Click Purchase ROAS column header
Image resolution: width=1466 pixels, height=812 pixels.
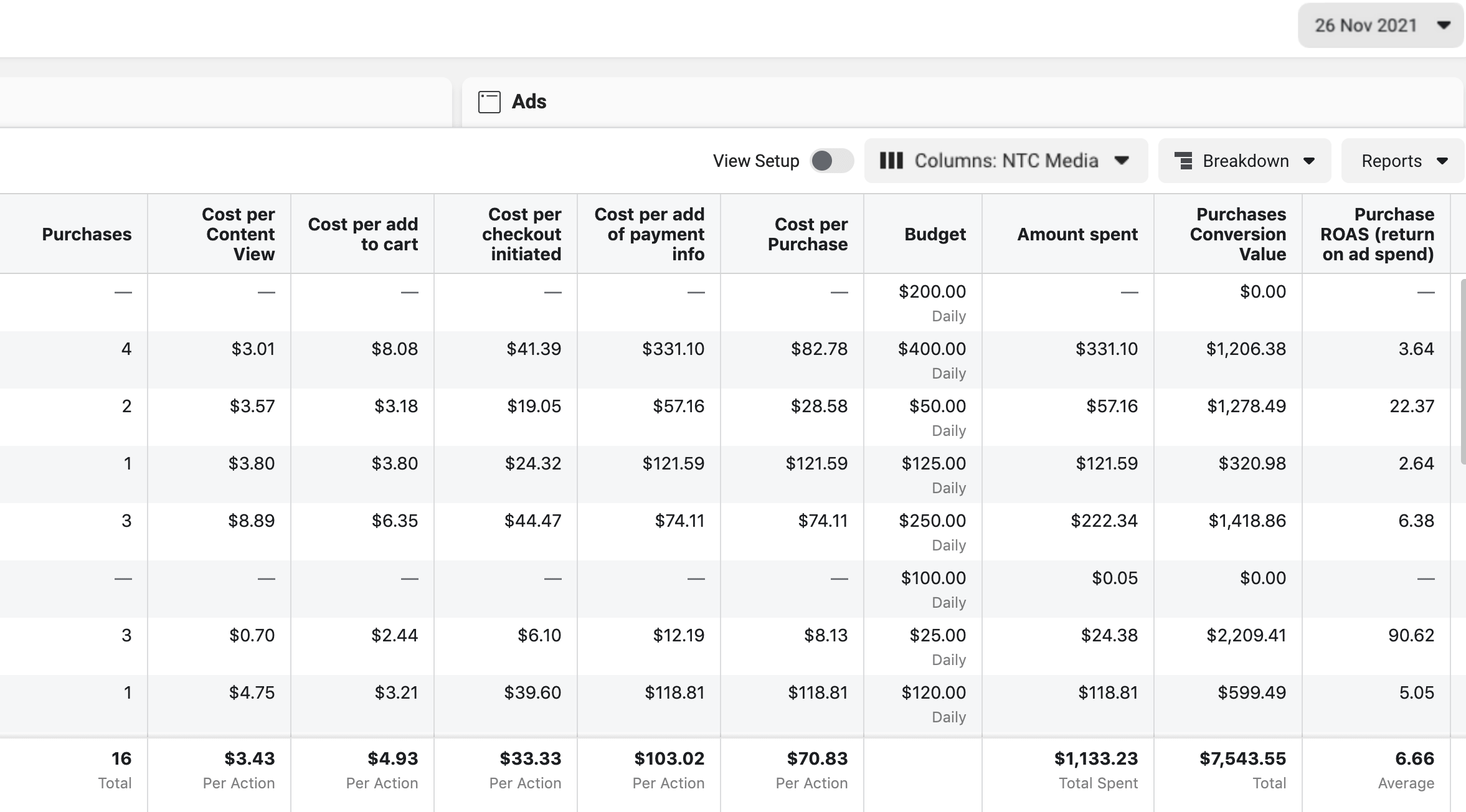tap(1378, 234)
